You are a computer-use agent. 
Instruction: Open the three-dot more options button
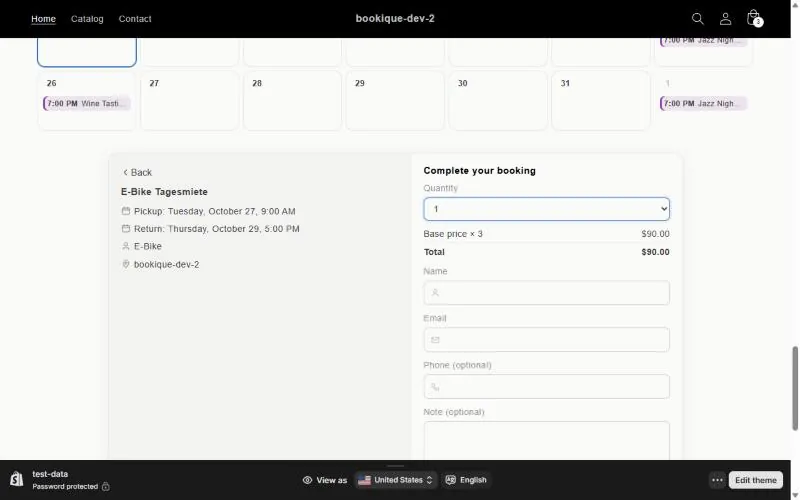tap(717, 480)
